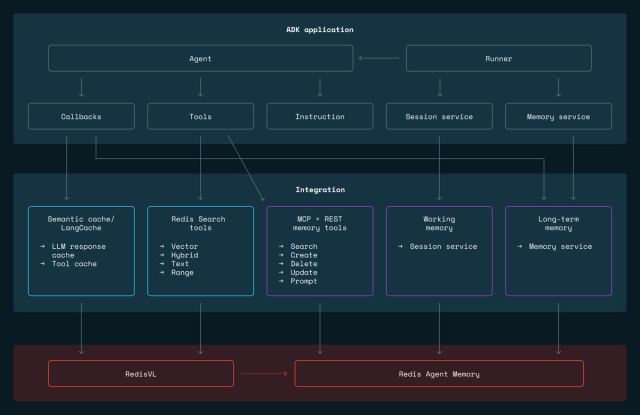Click the LLM response cache entry
Screen dimensions: 640x415
(x=78, y=251)
